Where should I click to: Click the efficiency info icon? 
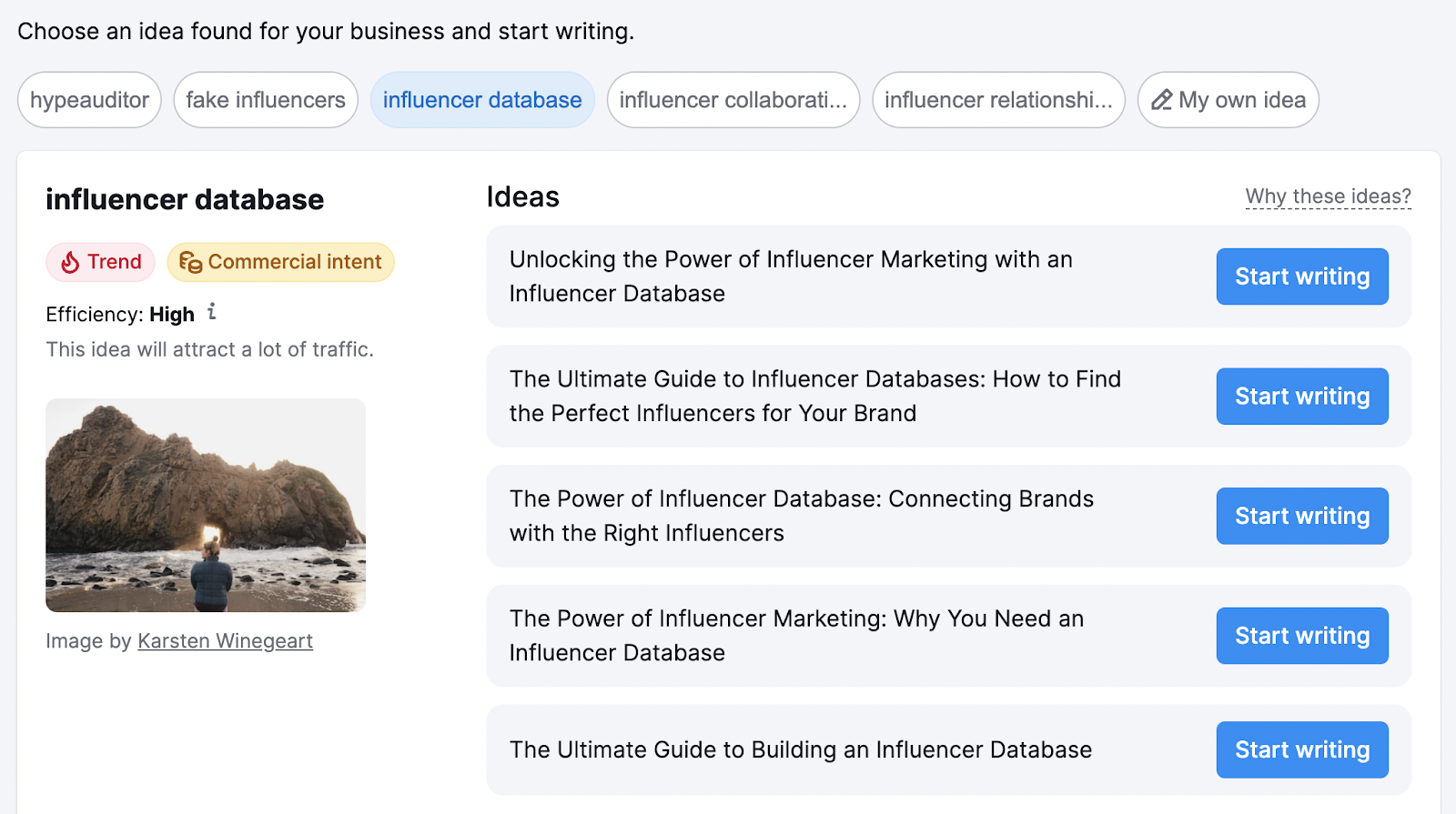(212, 312)
